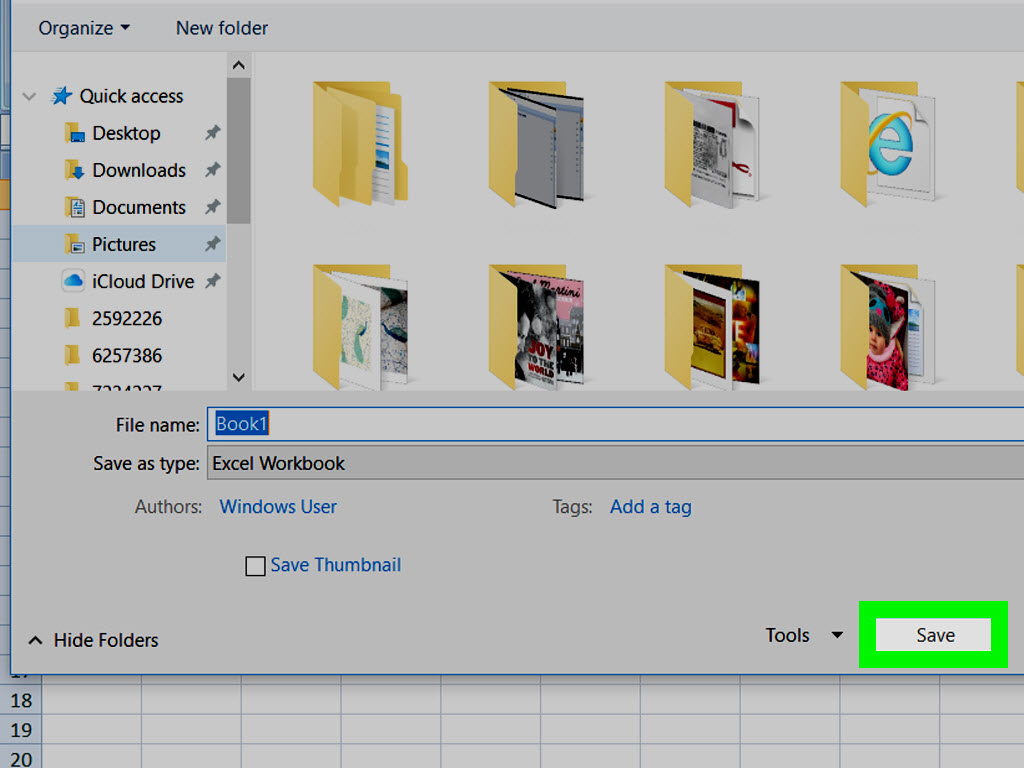
Task: Click the Quick access star icon
Action: pyautogui.click(x=62, y=96)
